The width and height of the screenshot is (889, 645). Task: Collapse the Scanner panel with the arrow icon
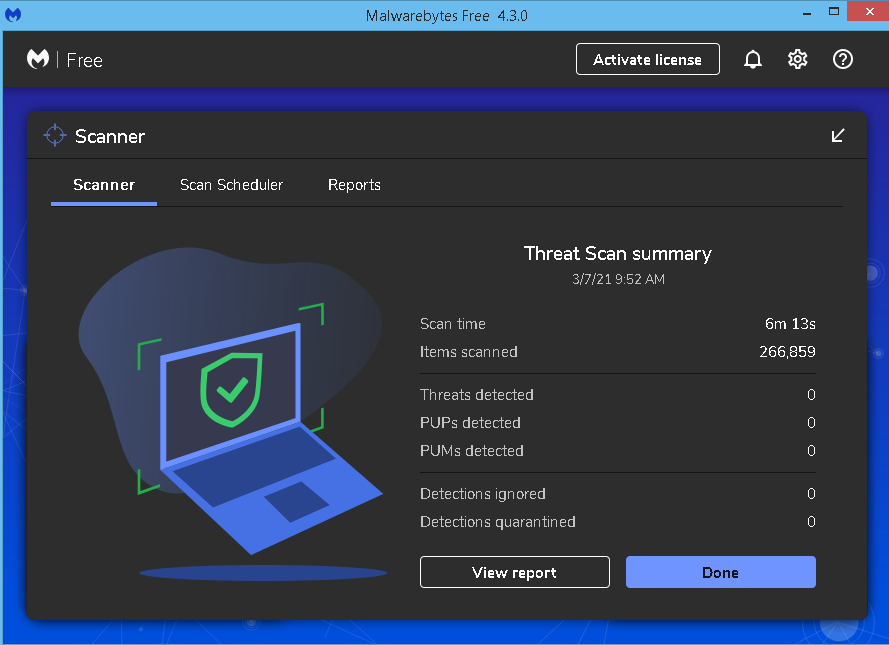[x=837, y=135]
